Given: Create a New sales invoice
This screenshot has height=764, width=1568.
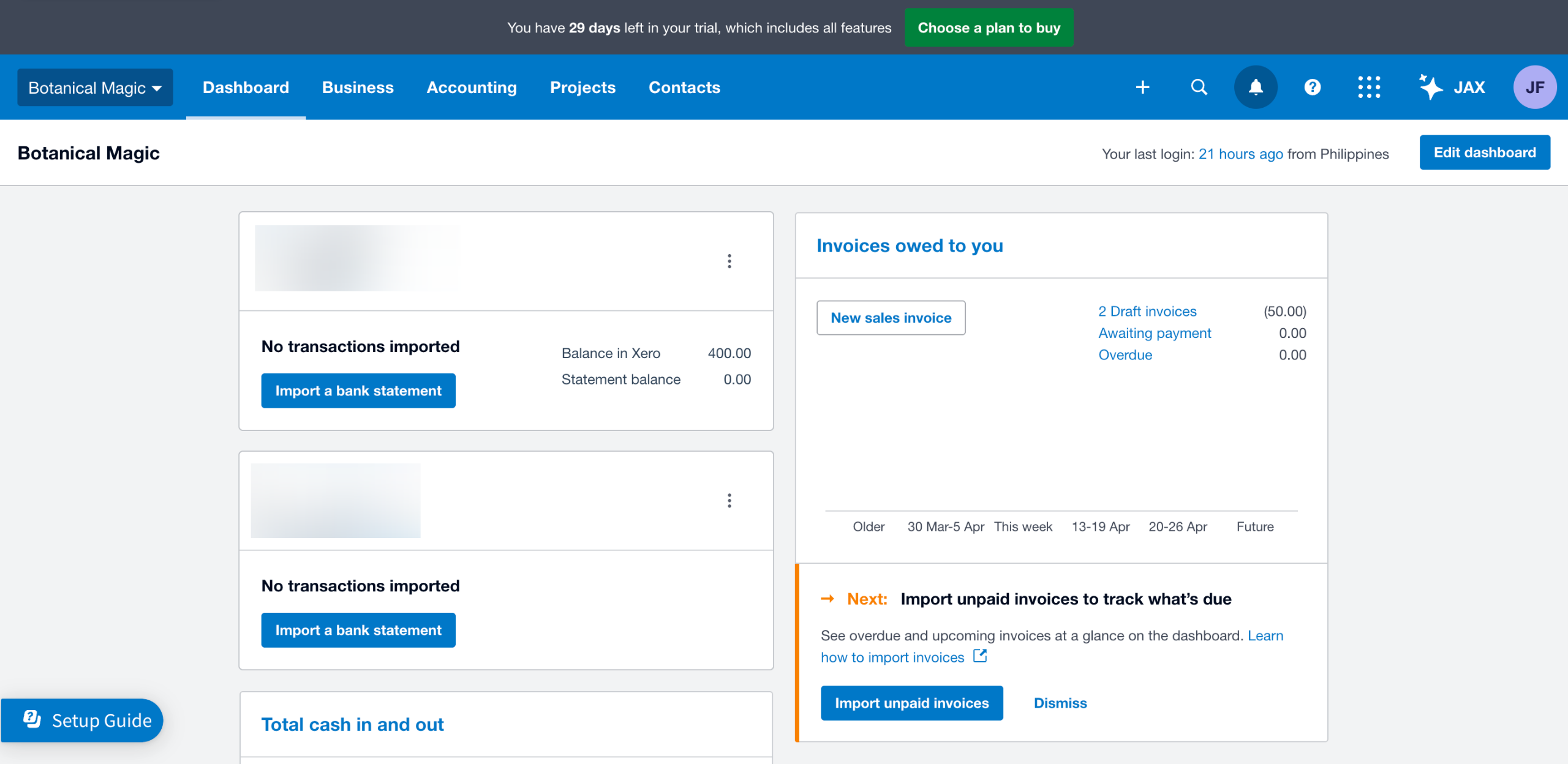Looking at the screenshot, I should point(891,318).
